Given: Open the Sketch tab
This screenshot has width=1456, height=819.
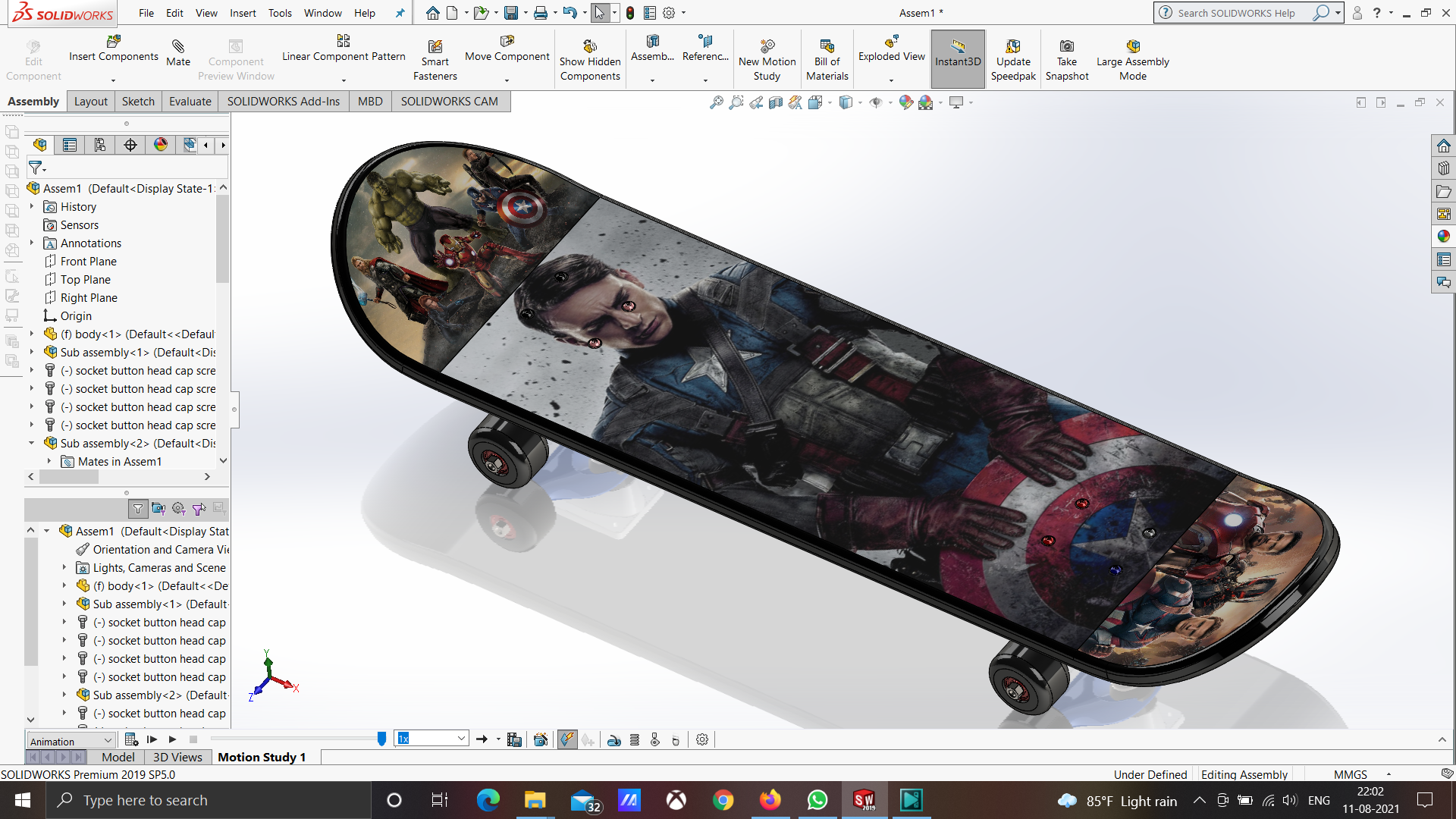Looking at the screenshot, I should coord(138,102).
